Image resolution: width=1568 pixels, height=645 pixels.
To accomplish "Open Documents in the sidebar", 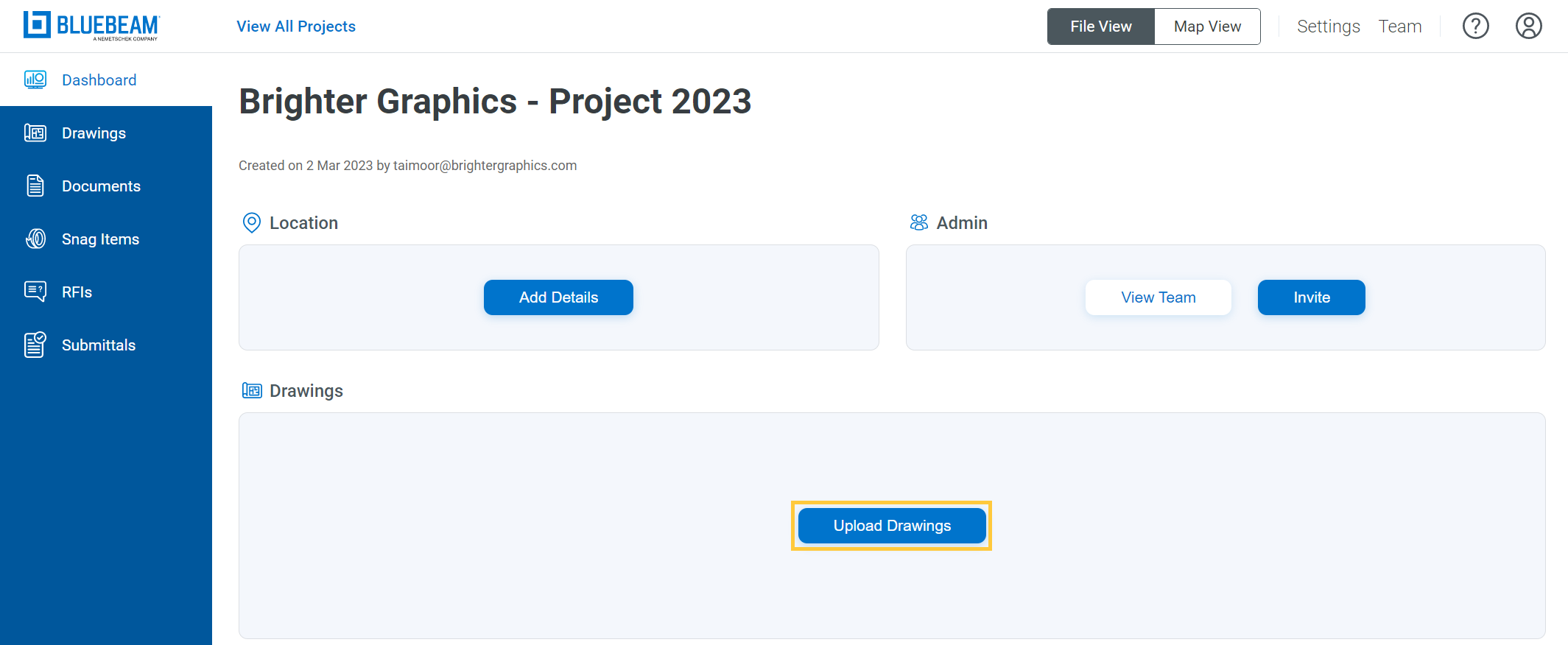I will pos(106,186).
